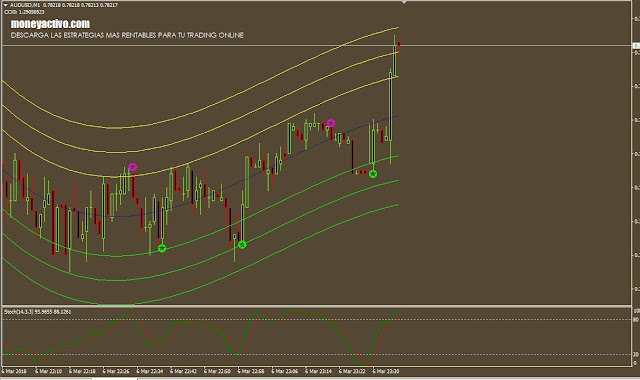This screenshot has width=640, height=380.
Task: Select the later magenta star sell signal
Action: click(x=331, y=123)
